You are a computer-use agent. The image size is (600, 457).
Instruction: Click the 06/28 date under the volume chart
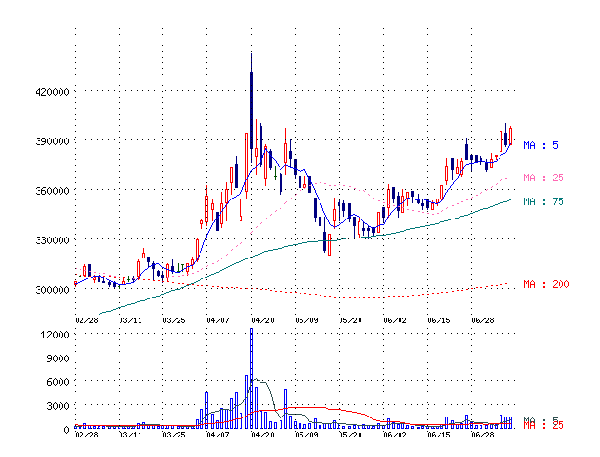tap(483, 434)
